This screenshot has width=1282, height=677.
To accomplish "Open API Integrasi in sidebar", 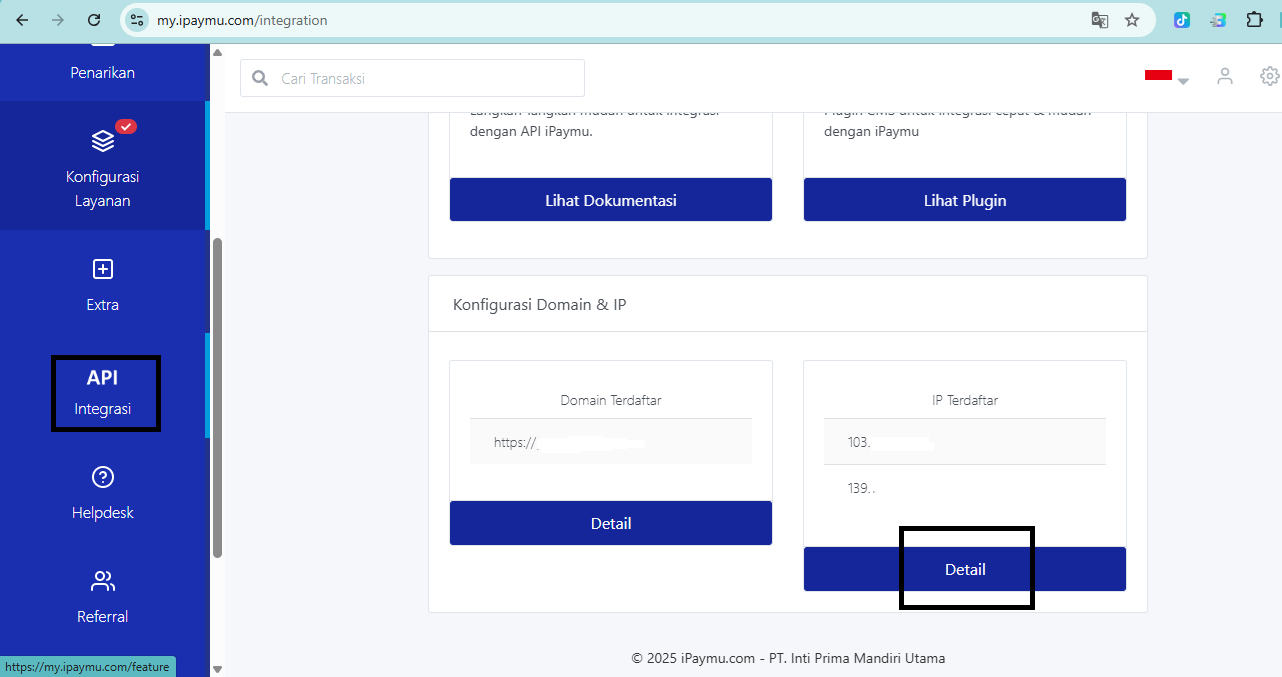I will coord(105,393).
